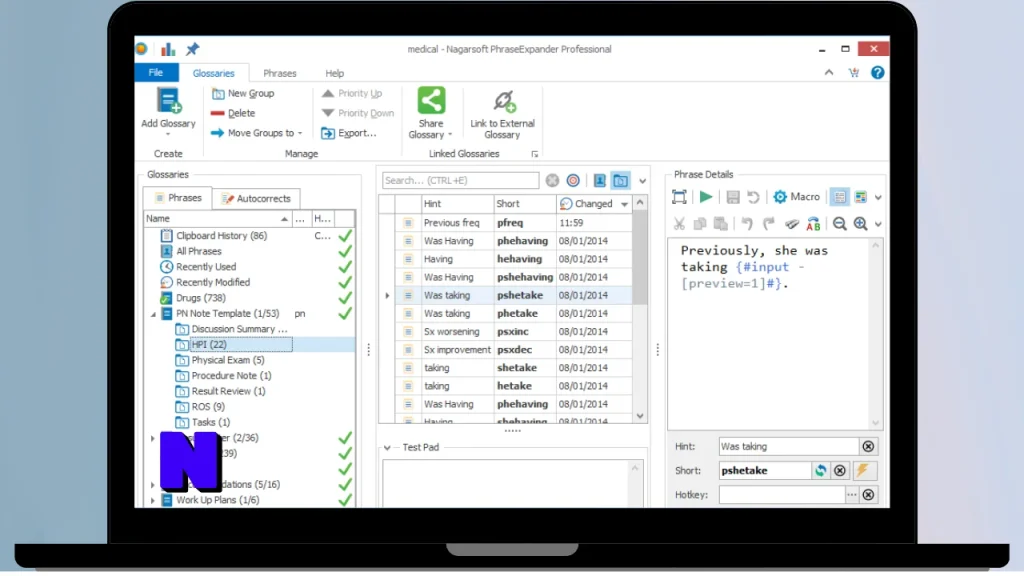
Task: Delete the selected group
Action: click(x=233, y=113)
